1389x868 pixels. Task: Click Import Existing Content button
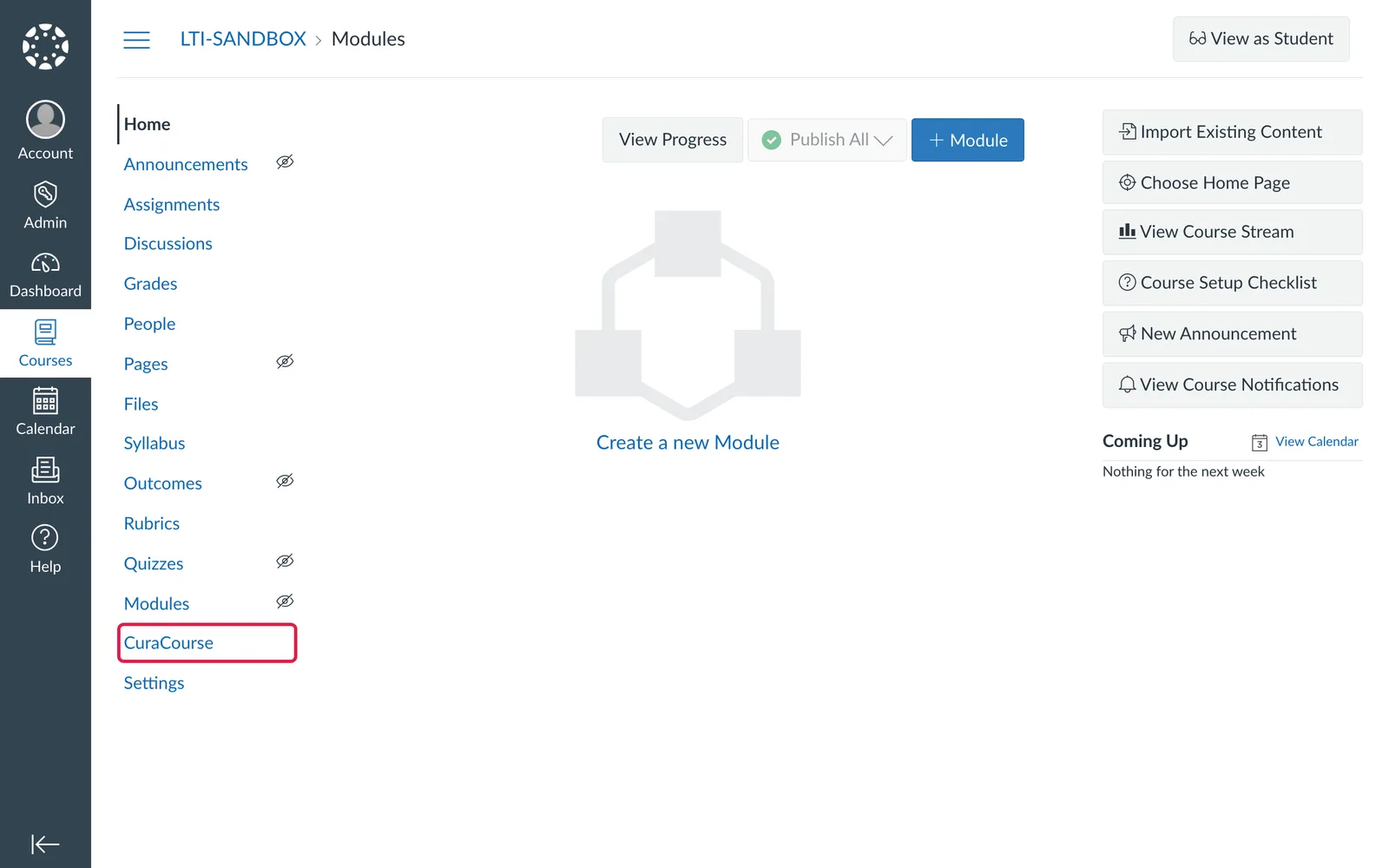[1233, 132]
